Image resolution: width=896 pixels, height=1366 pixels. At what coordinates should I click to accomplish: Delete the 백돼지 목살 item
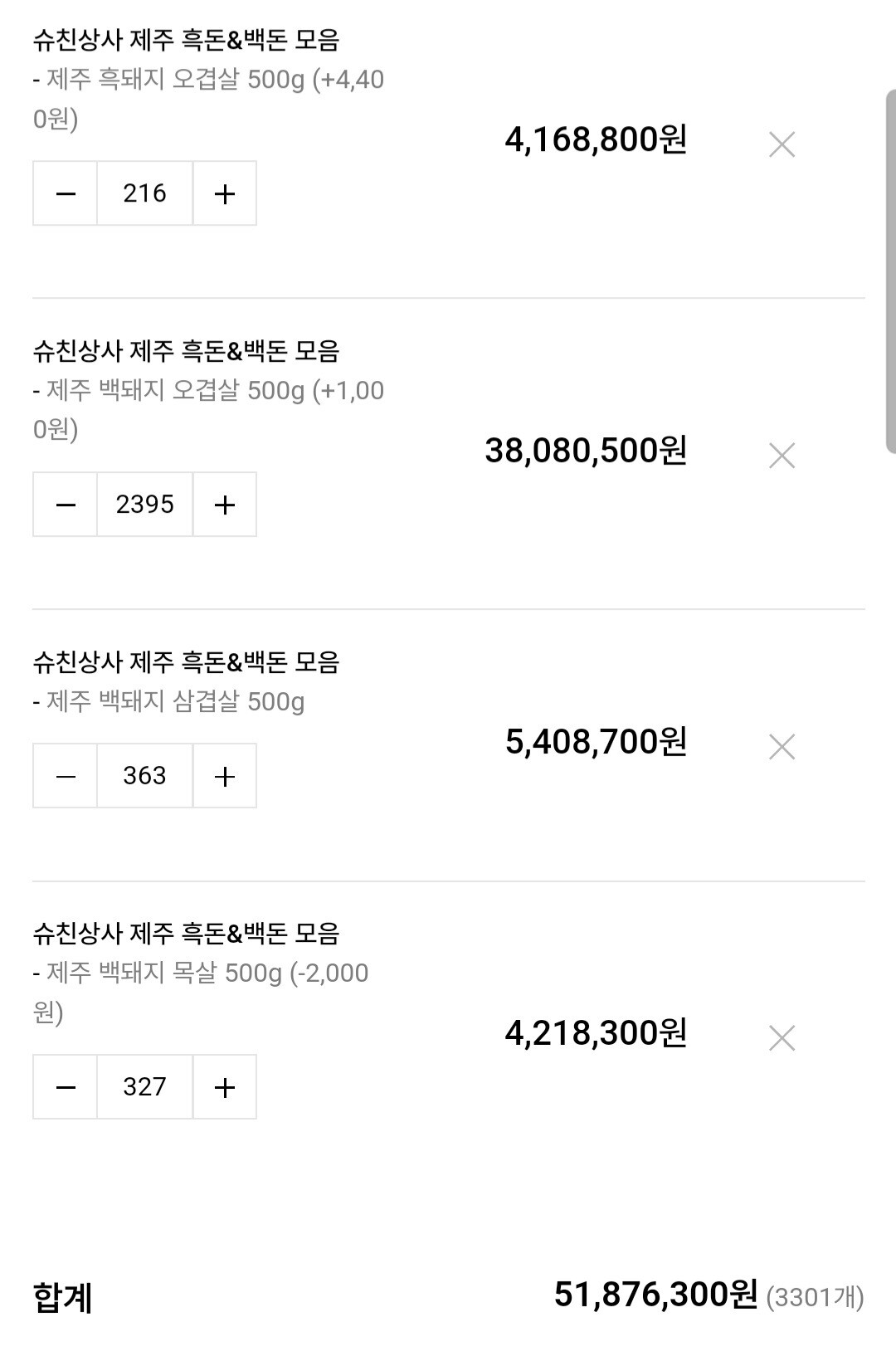coord(782,1038)
